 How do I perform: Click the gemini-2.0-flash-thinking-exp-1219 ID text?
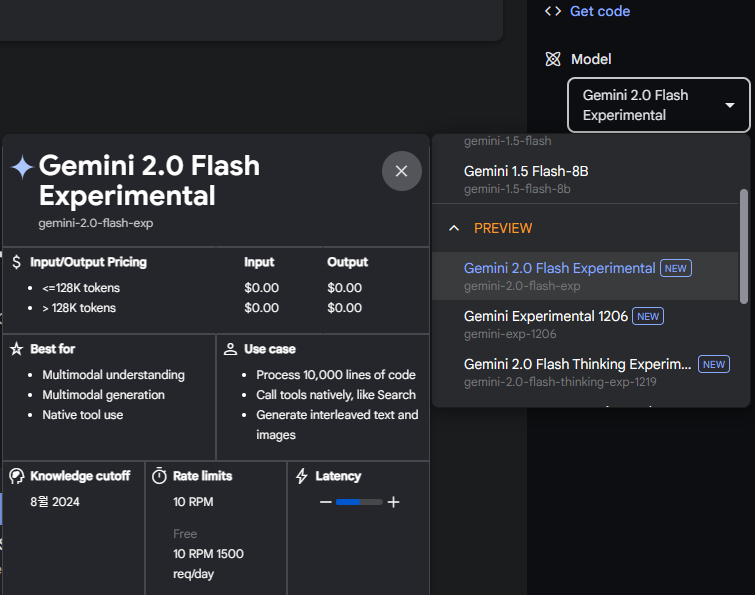pyautogui.click(x=560, y=382)
